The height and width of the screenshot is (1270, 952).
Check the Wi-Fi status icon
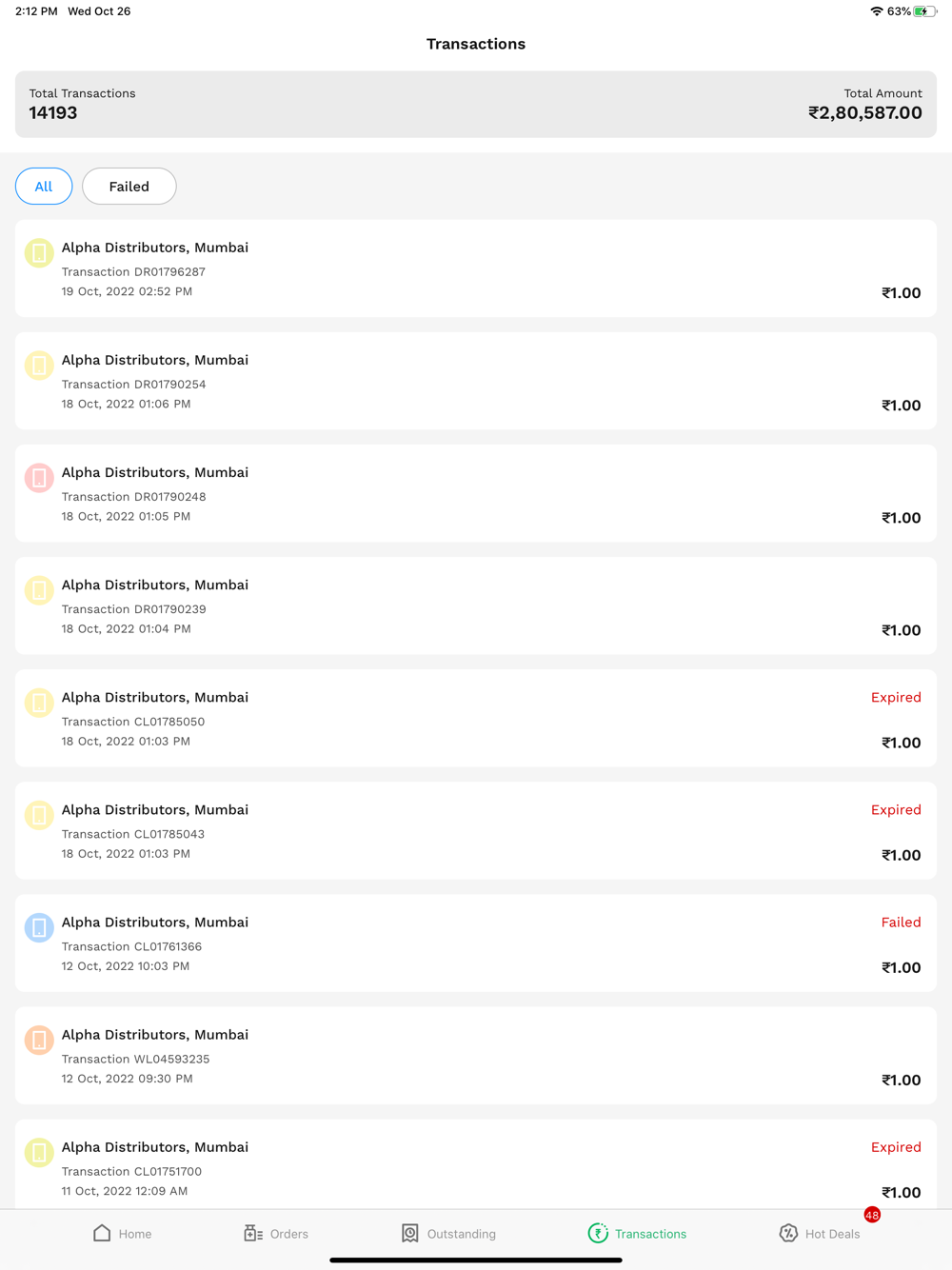point(877,11)
